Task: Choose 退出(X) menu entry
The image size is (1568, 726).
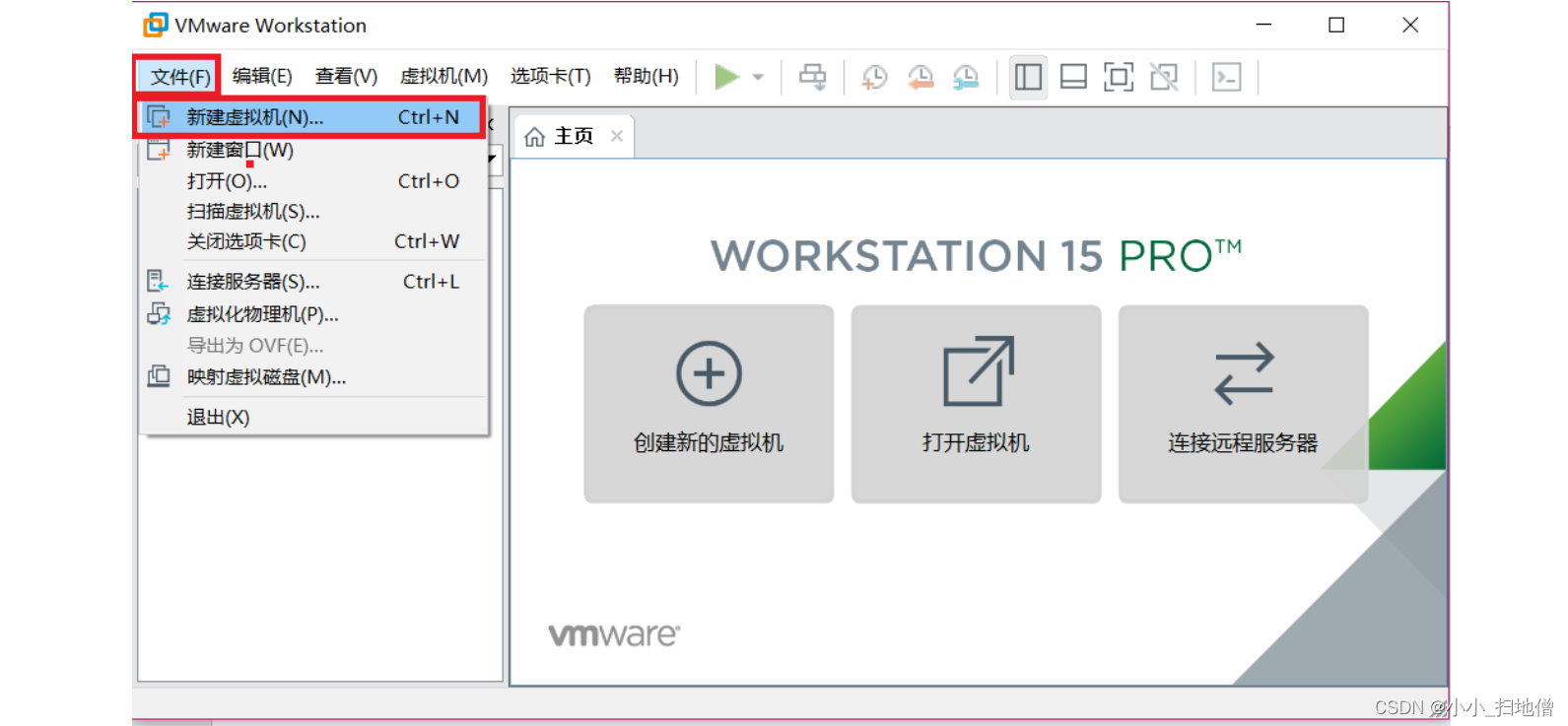Action: click(312, 418)
